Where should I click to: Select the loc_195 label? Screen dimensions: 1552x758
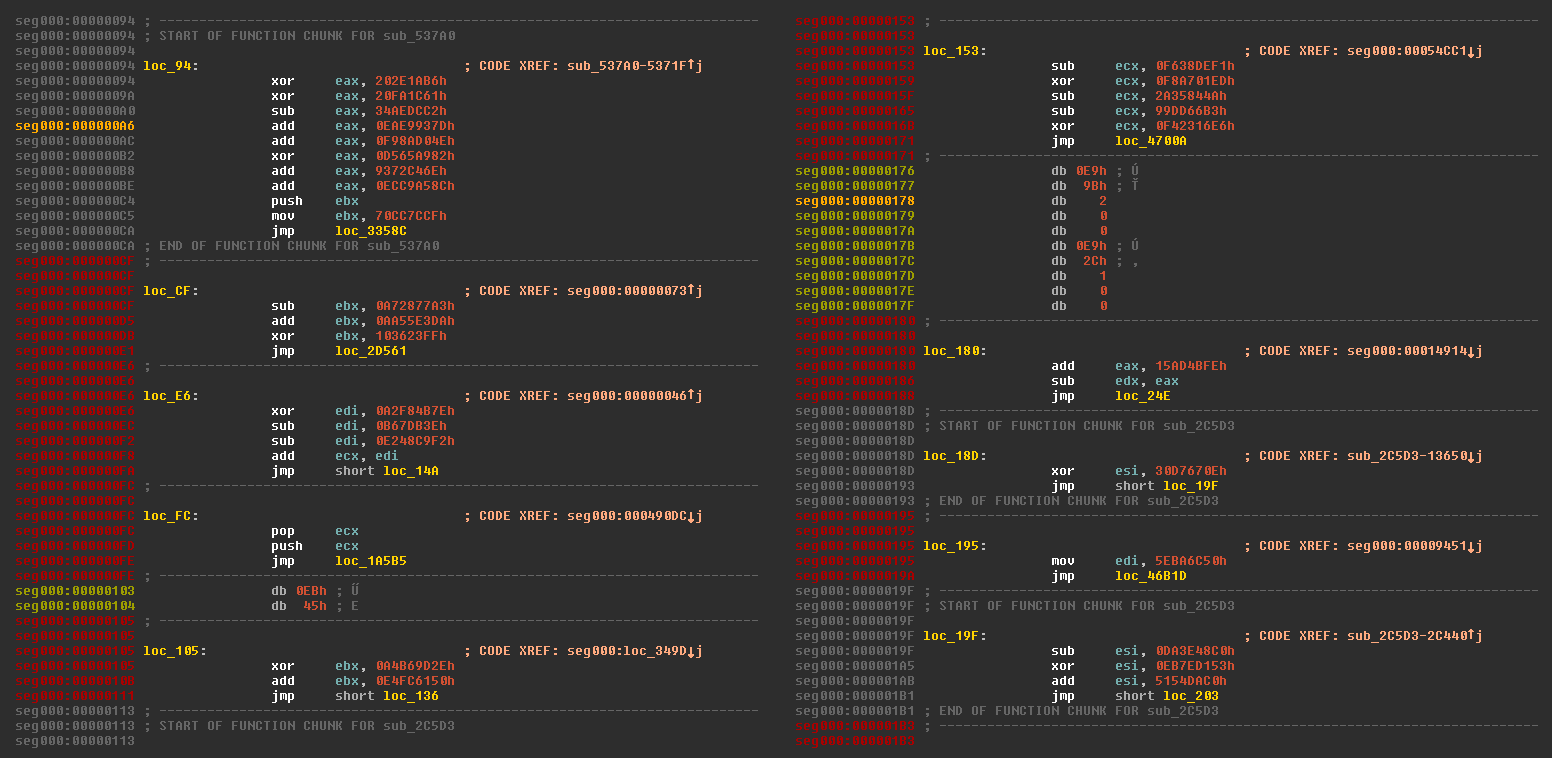954,546
